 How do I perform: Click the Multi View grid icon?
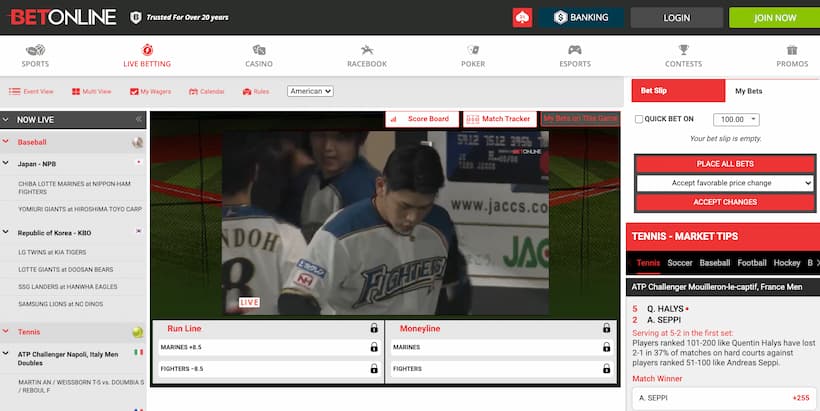click(76, 92)
